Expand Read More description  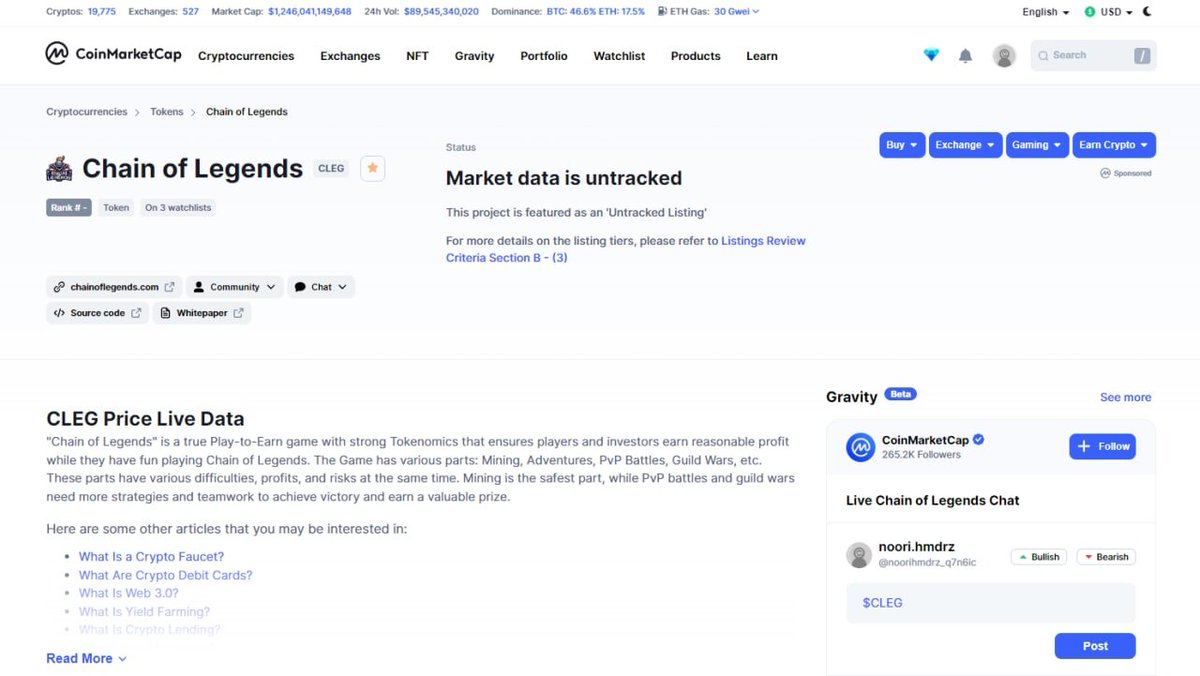pyautogui.click(x=86, y=658)
